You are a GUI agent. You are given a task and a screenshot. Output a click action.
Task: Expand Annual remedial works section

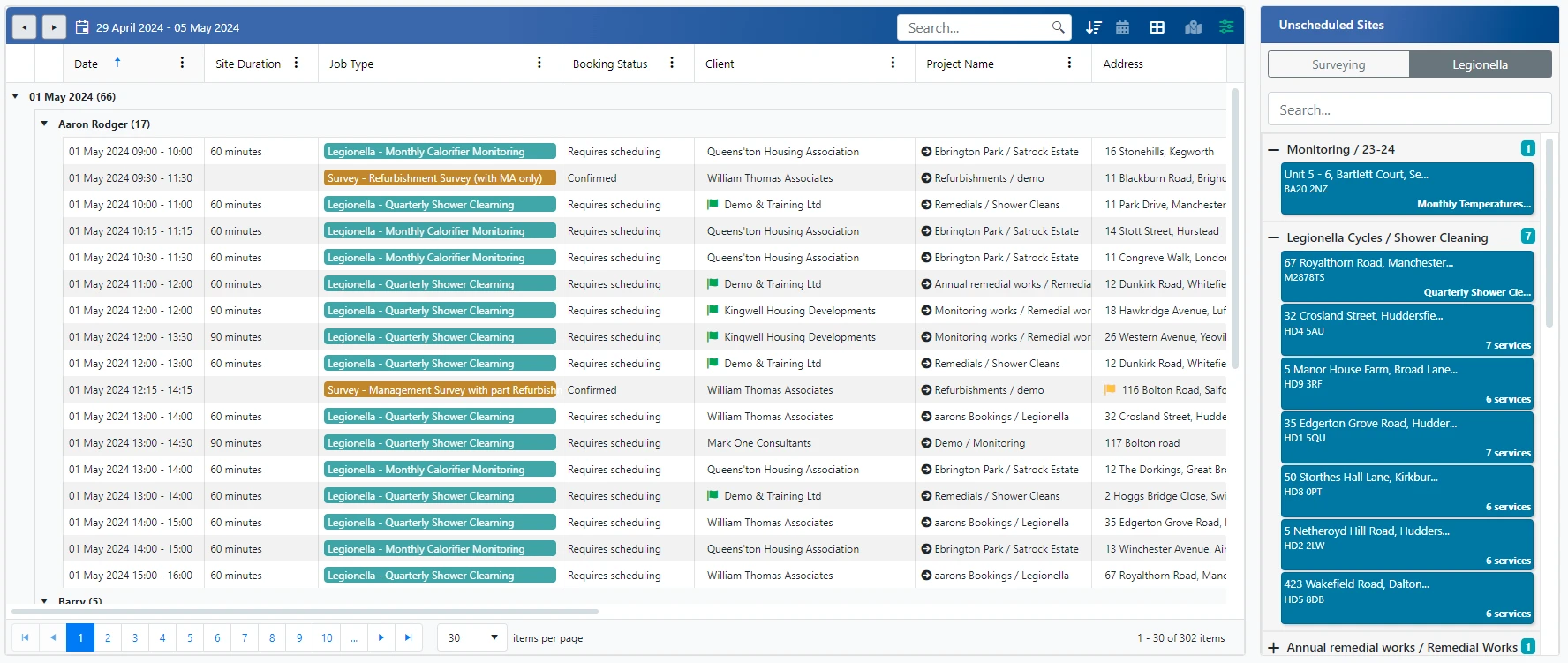coord(1273,647)
